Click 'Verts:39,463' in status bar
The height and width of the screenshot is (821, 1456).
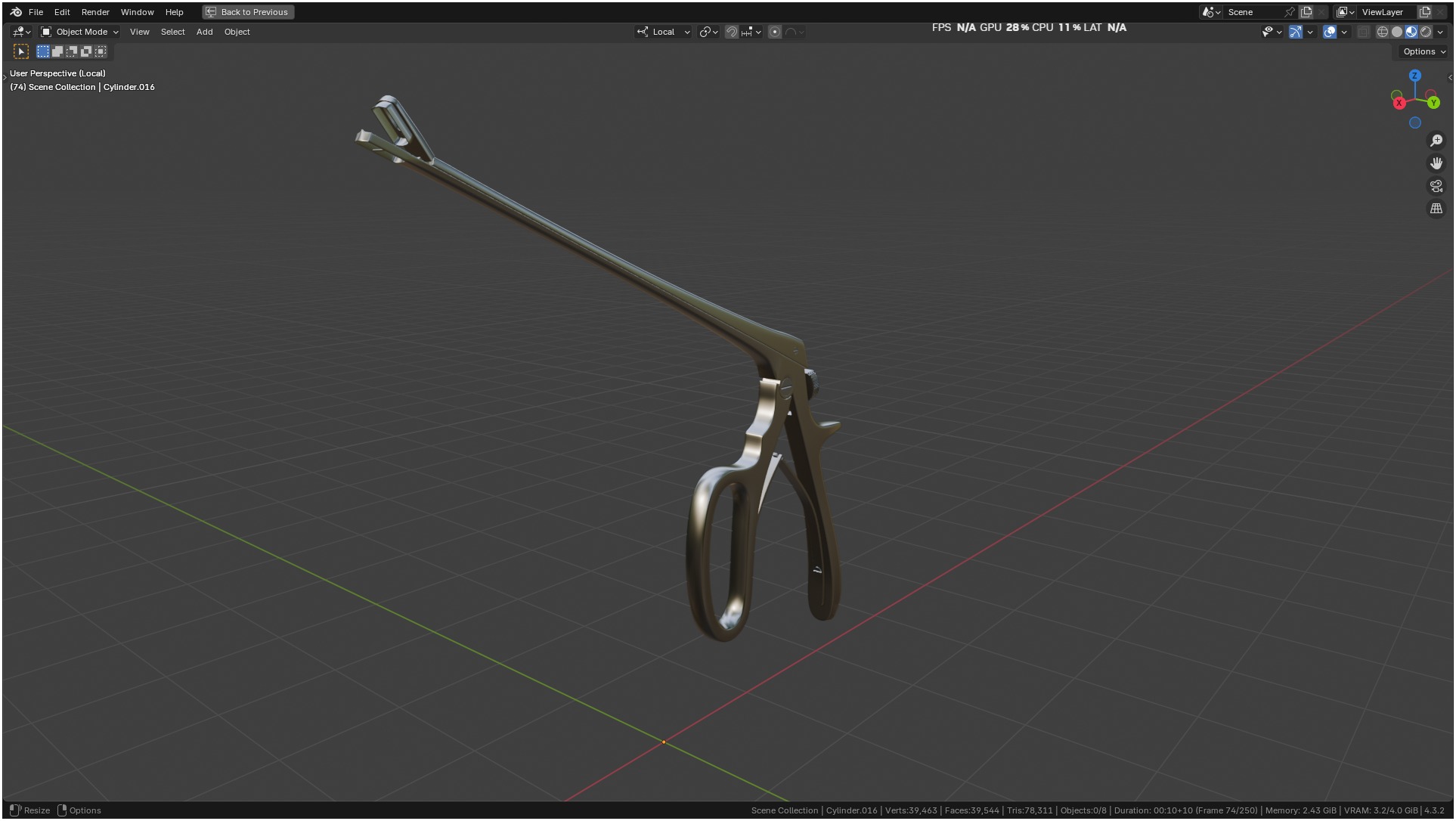tap(911, 810)
